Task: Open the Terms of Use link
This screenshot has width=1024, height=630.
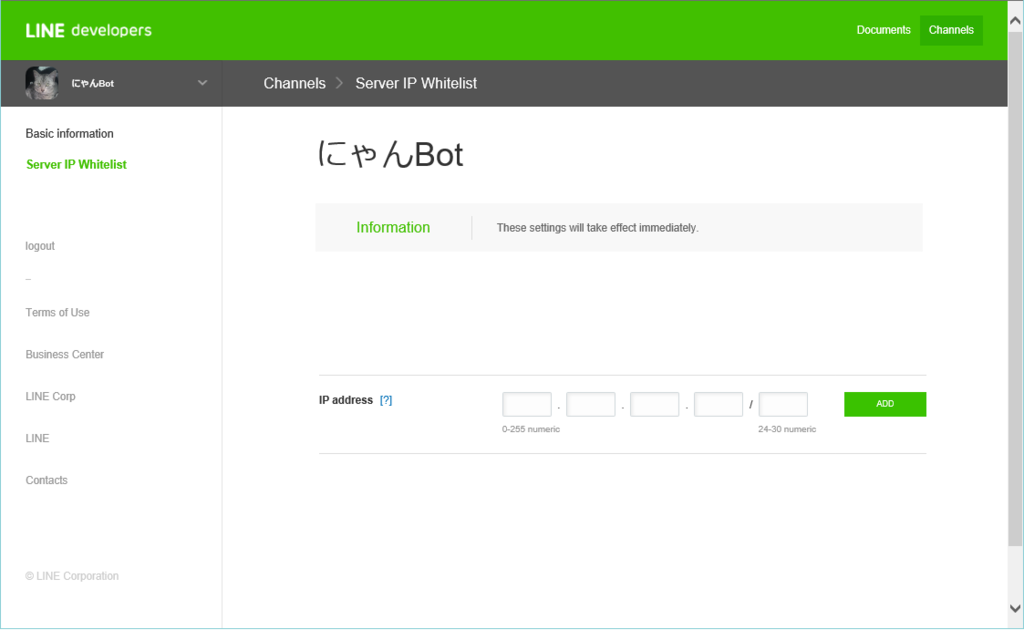Action: 57,313
